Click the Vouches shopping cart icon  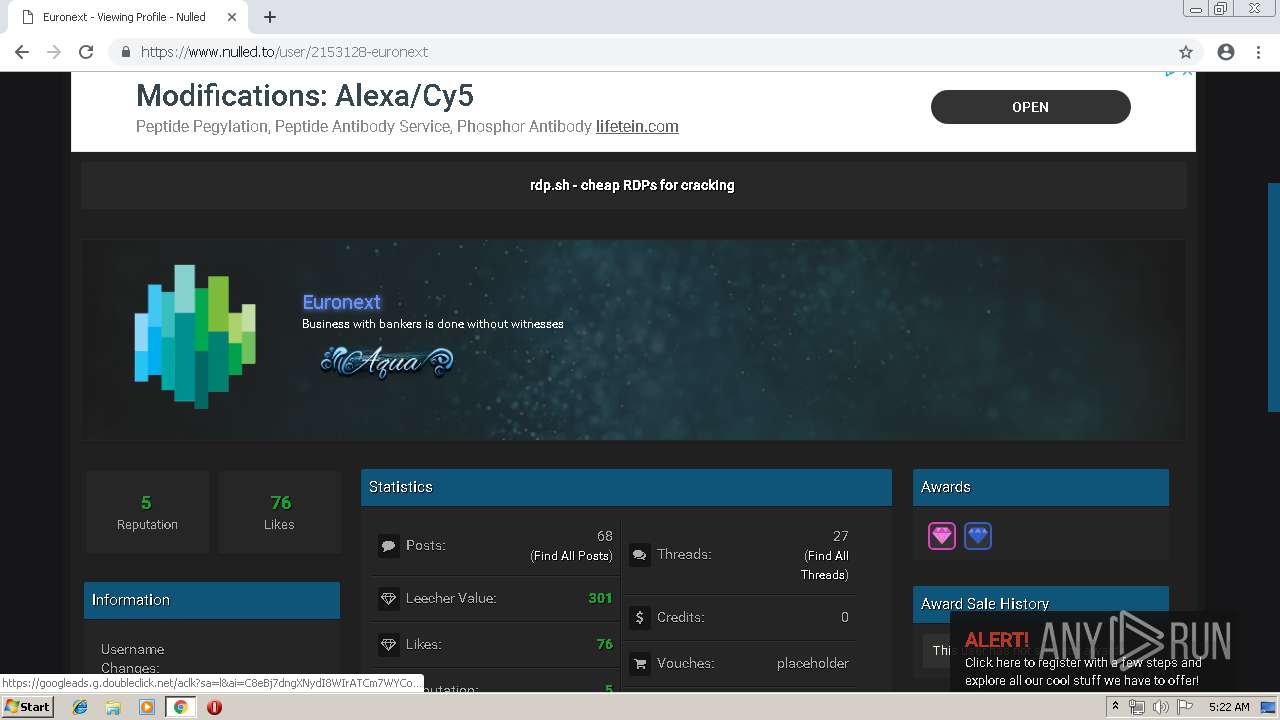click(x=639, y=663)
